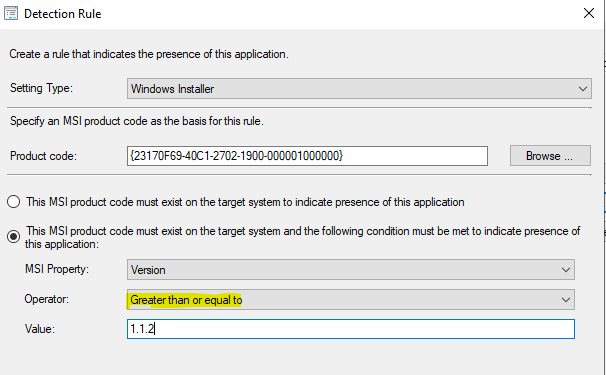
Task: Click the 'Product code:' label
Action: click(44, 156)
